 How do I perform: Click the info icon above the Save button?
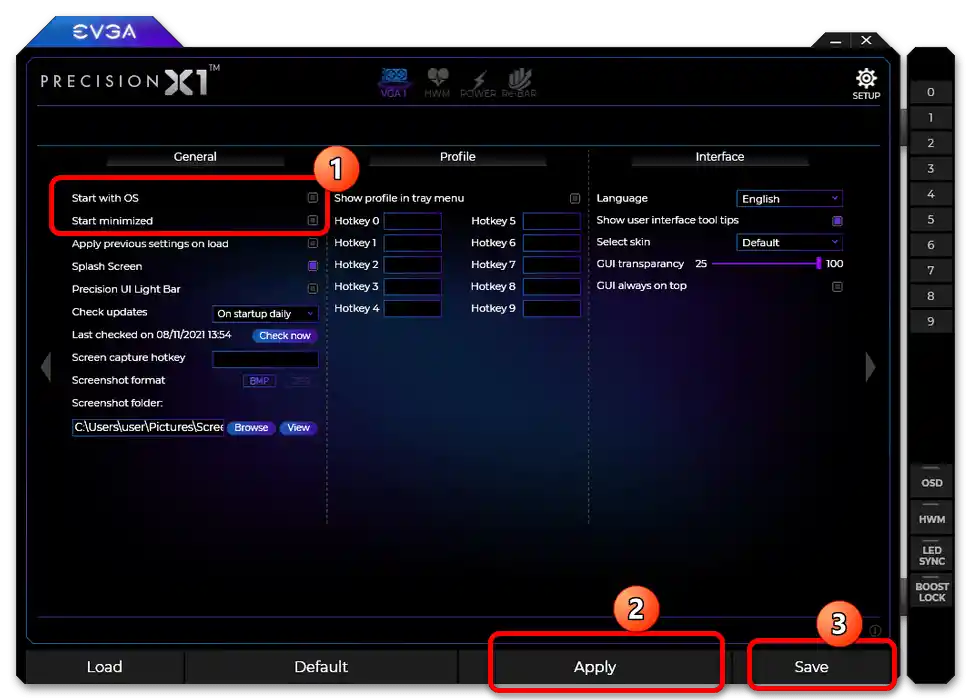click(875, 630)
